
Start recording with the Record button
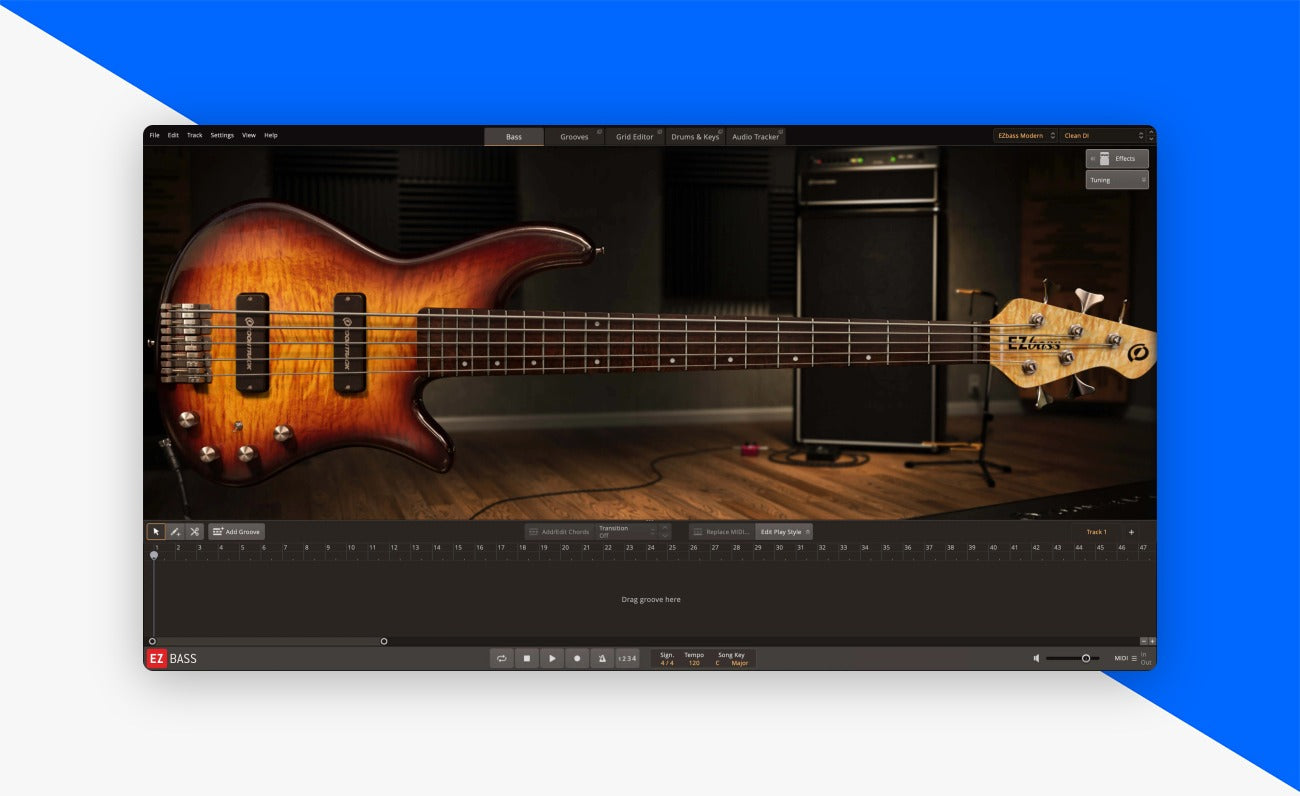pos(577,659)
